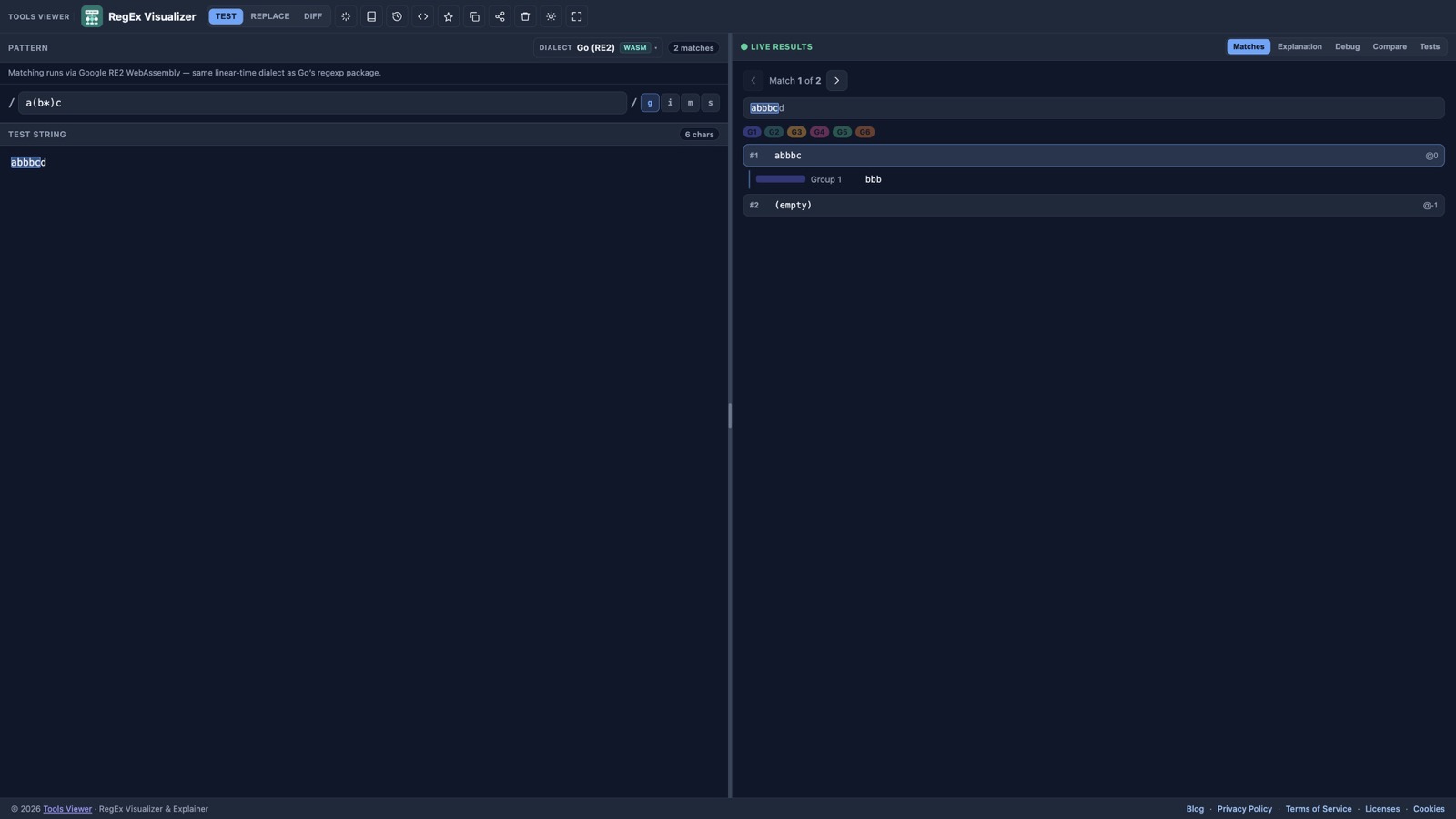1456x819 pixels.
Task: Open the Blog footer link
Action: (1195, 809)
